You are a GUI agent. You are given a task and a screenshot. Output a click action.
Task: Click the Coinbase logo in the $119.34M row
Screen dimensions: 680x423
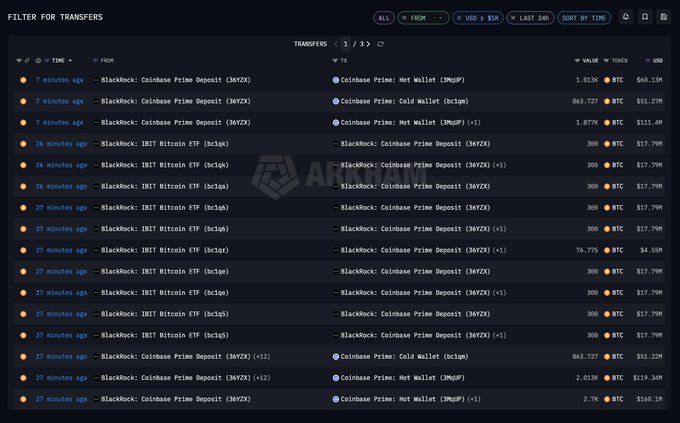tap(336, 377)
